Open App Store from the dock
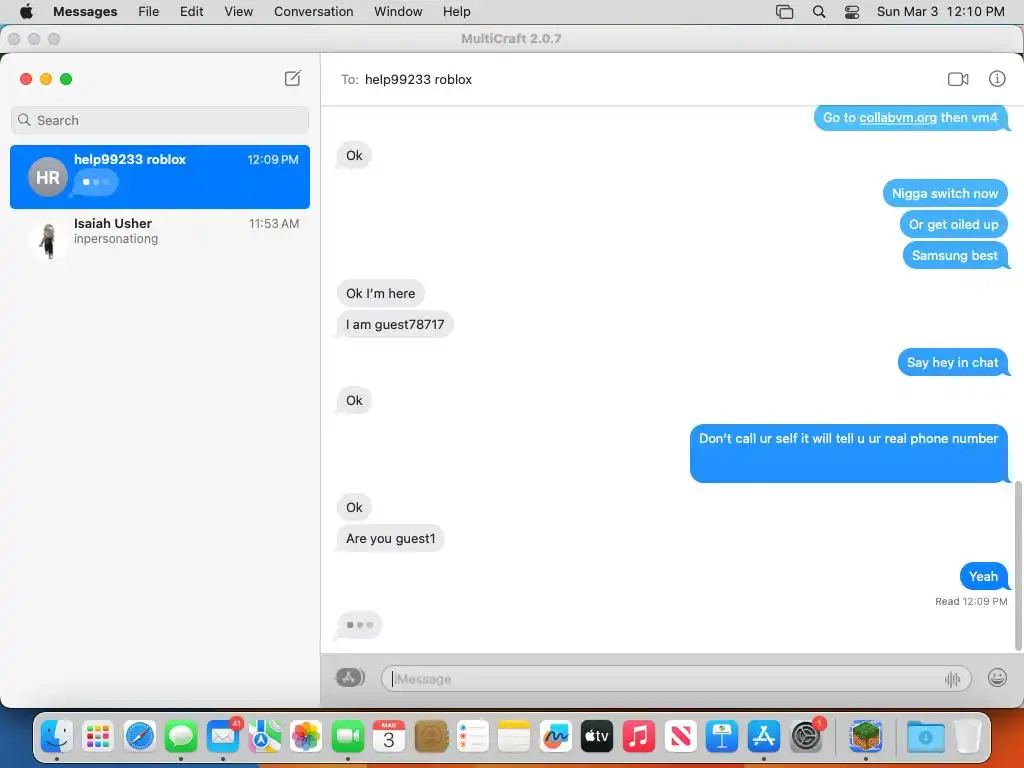This screenshot has width=1024, height=768. (763, 737)
